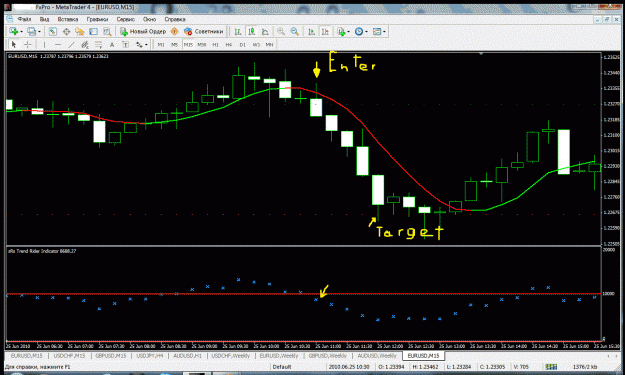Switch to candlestick chart display
This screenshot has width=625, height=375.
(252, 31)
